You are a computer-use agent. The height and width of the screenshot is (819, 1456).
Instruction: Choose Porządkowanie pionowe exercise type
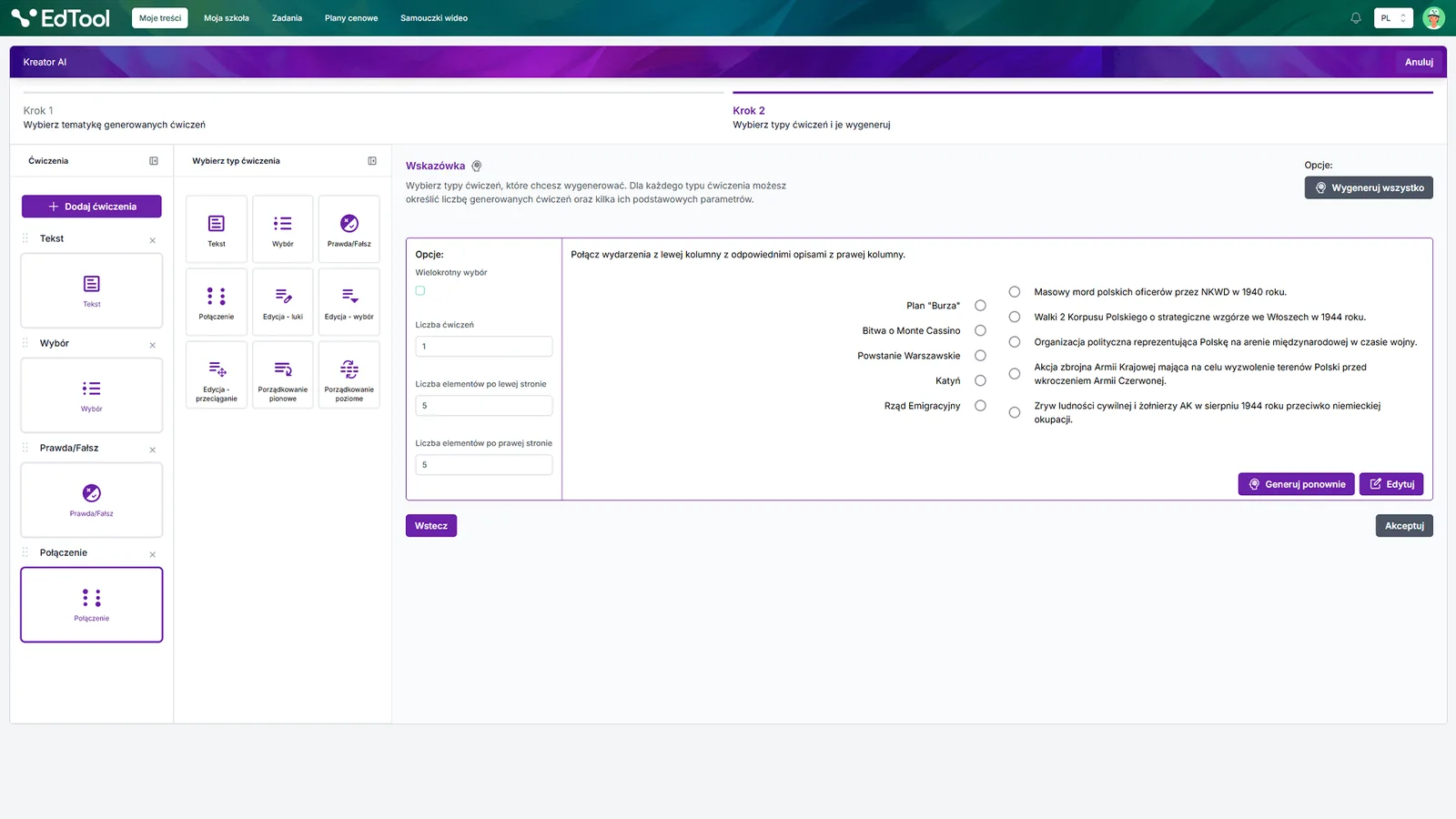coord(283,375)
